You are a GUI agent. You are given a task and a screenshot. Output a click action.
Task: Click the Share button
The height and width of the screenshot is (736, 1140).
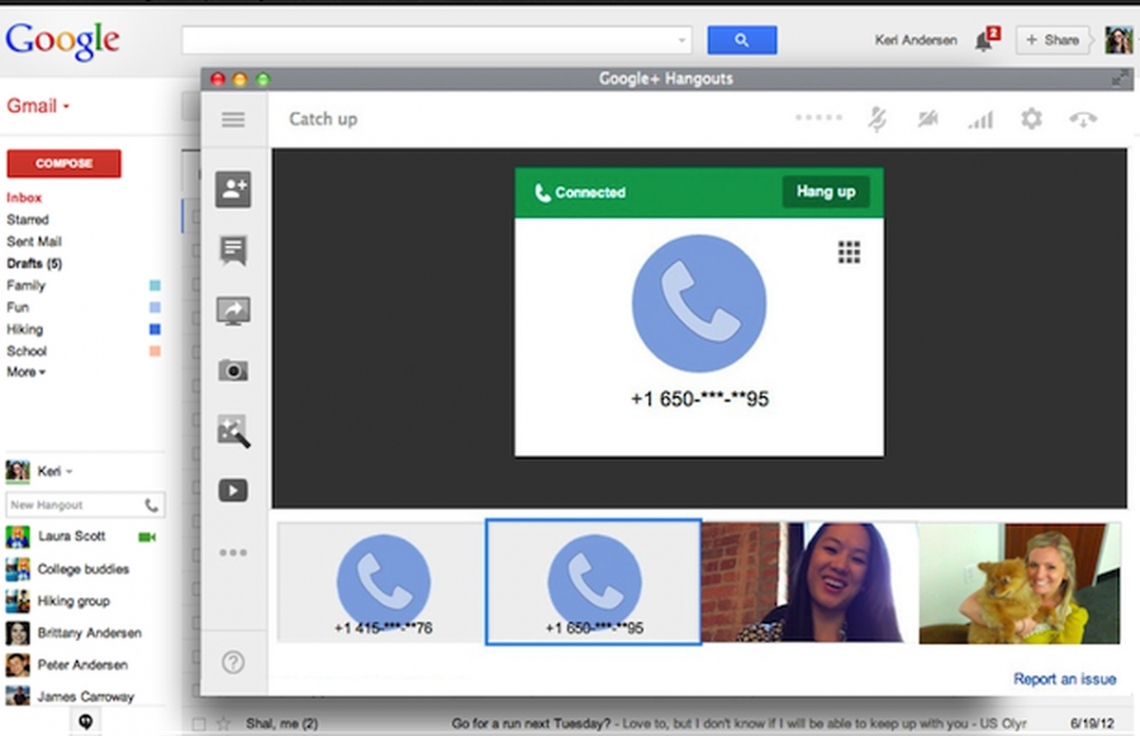[x=1052, y=40]
